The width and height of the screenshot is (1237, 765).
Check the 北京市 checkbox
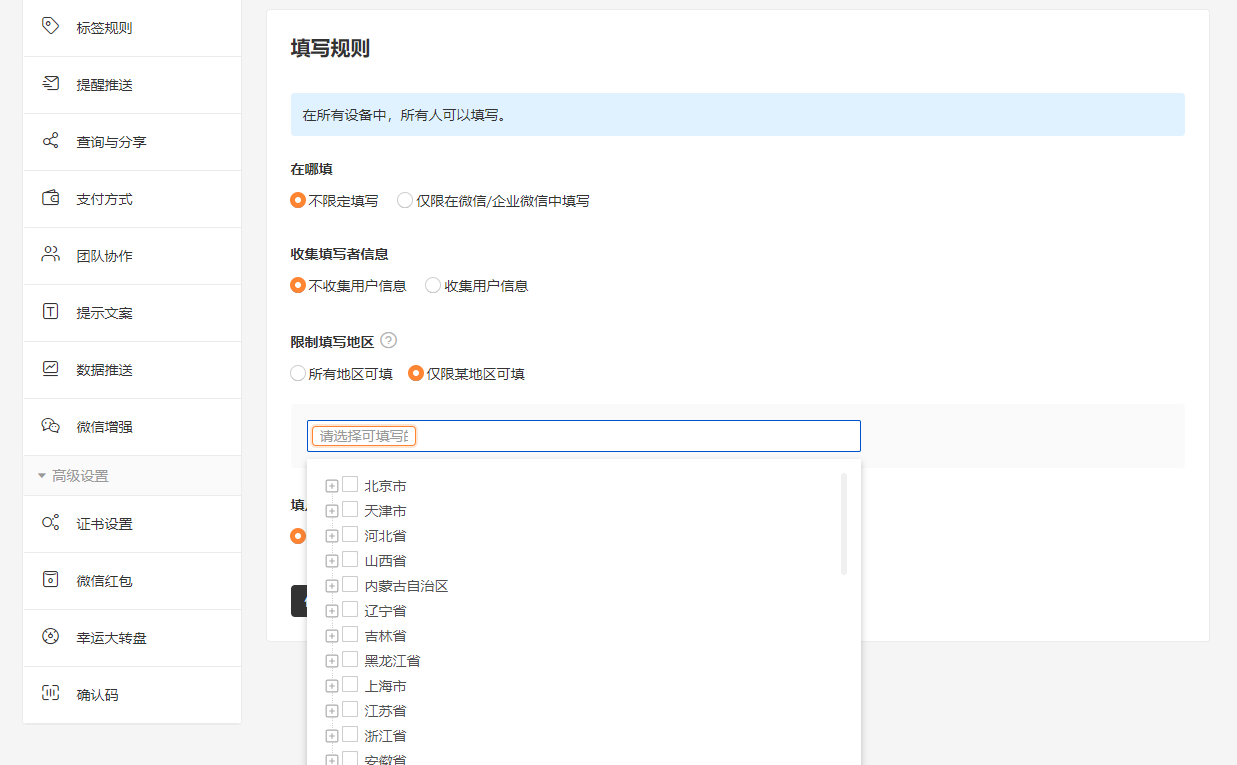[x=350, y=484]
